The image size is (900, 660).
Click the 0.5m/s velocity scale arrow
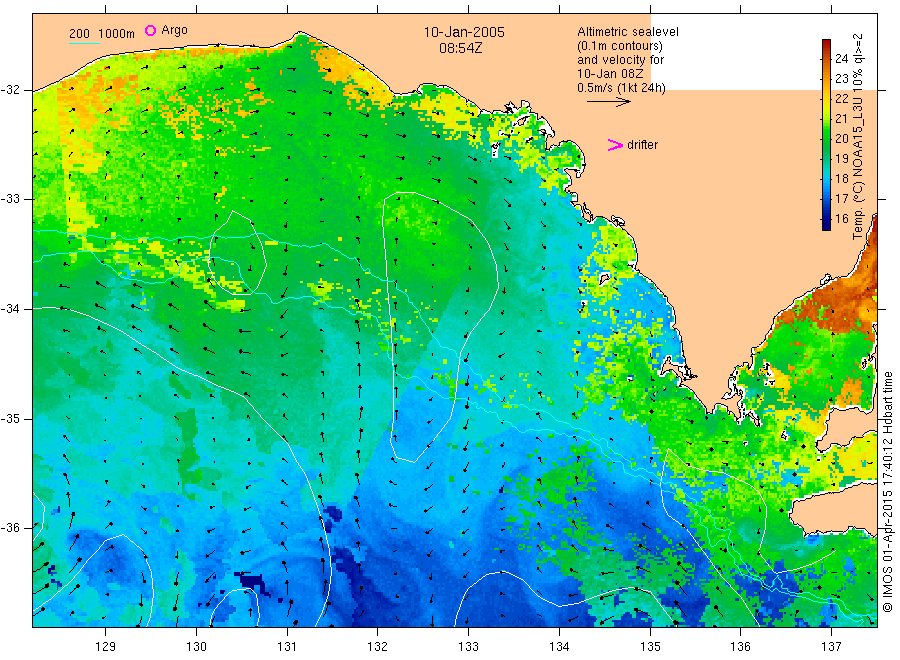click(x=608, y=102)
